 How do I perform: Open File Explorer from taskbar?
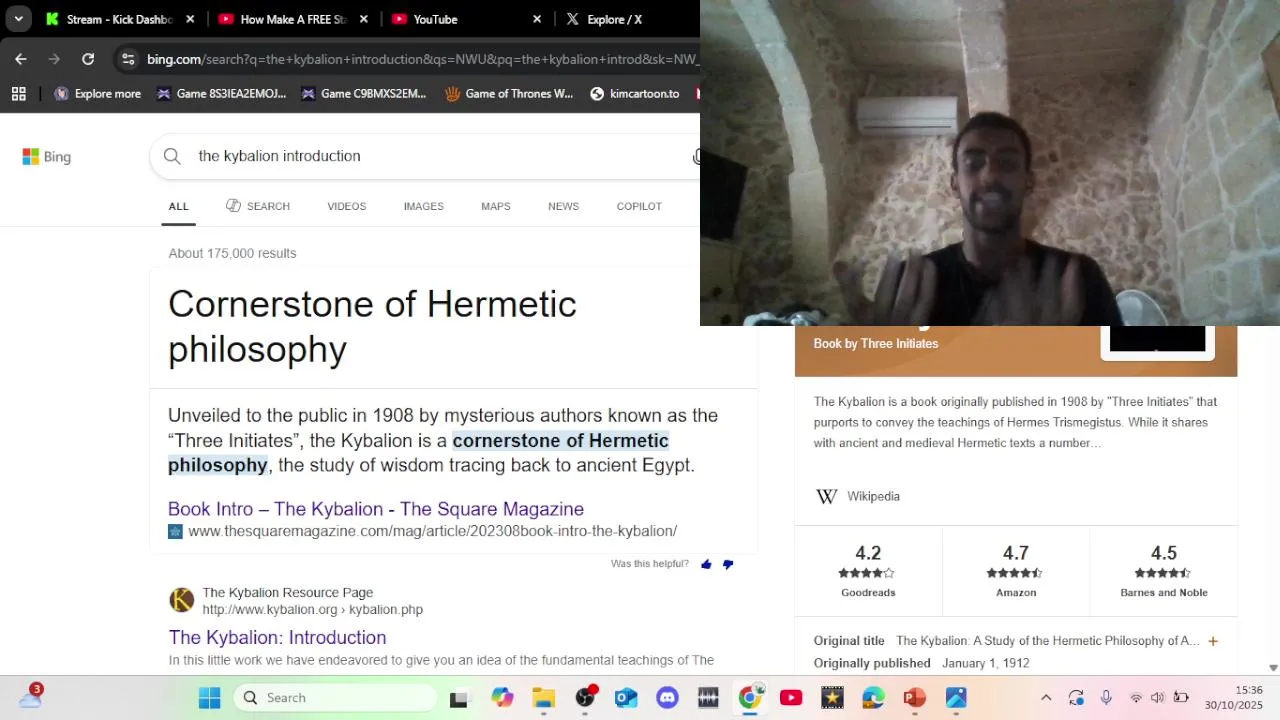click(x=543, y=698)
